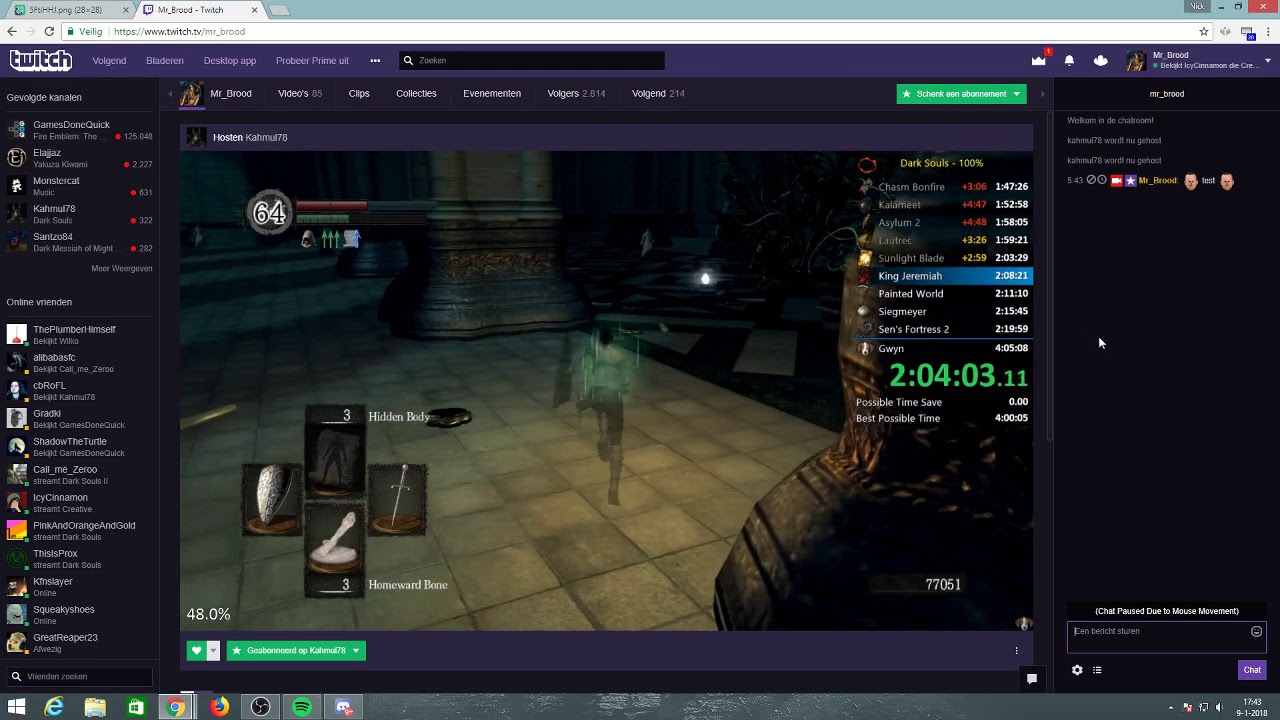Go to 'Volgend' in top navigation

coord(109,60)
